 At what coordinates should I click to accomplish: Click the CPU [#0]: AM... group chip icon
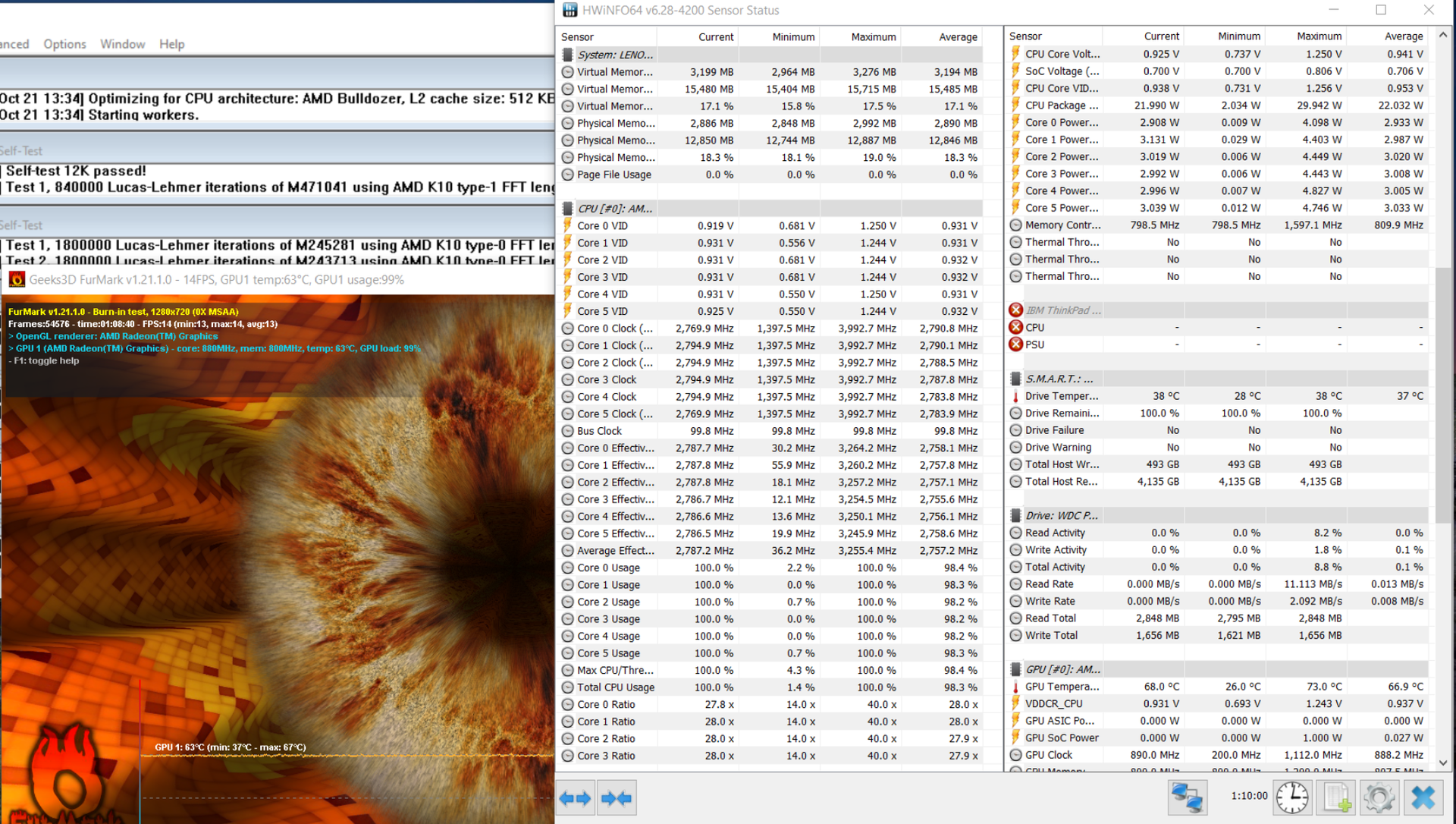point(567,209)
